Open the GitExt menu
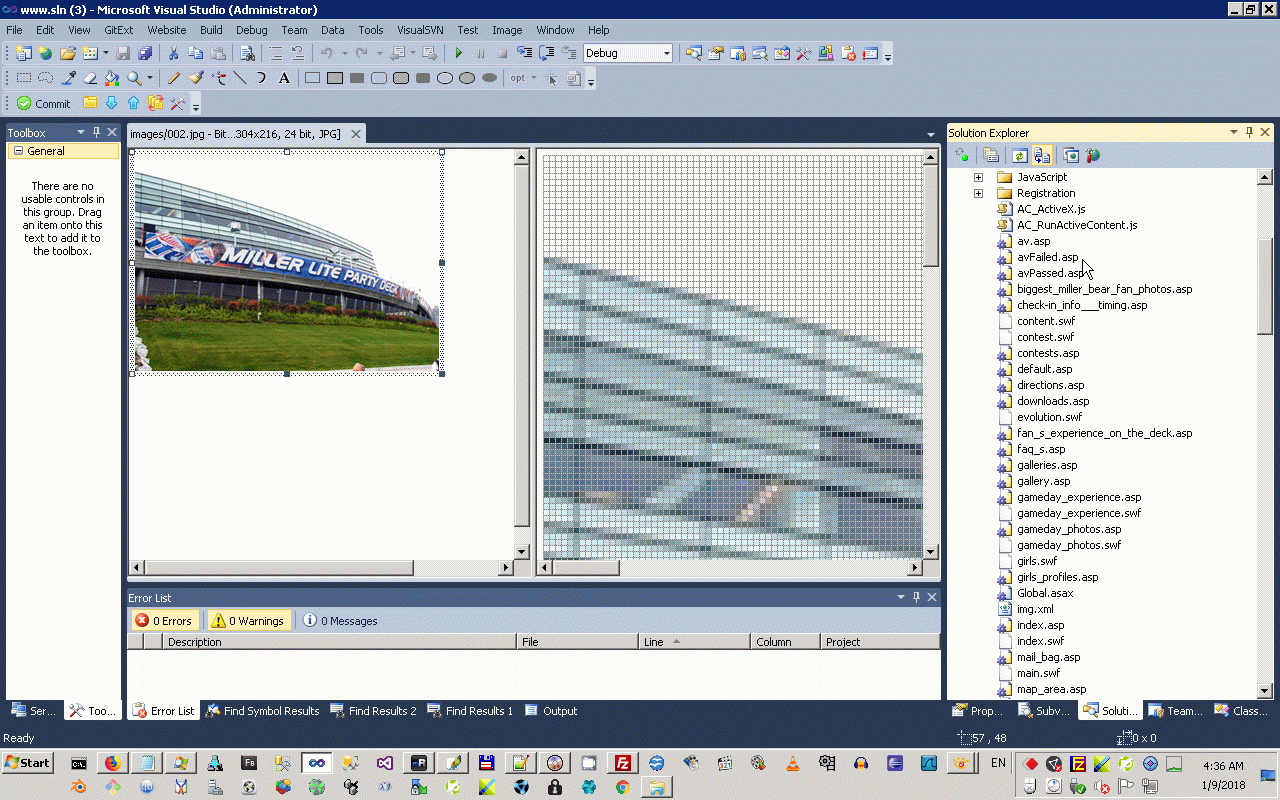This screenshot has width=1280, height=800. (118, 30)
